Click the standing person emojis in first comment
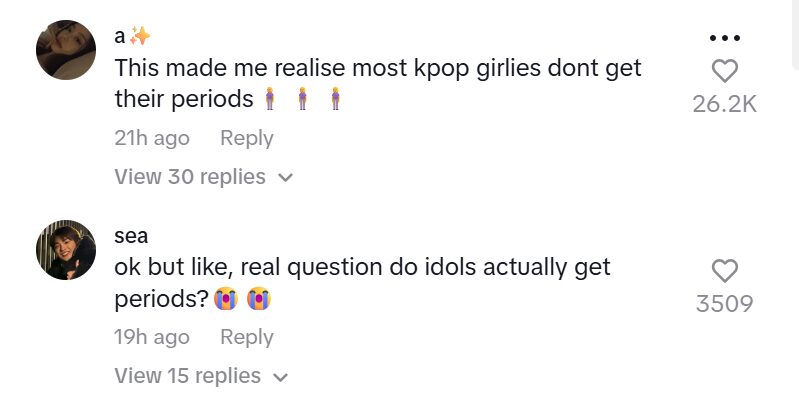Image resolution: width=799 pixels, height=409 pixels. pos(301,100)
